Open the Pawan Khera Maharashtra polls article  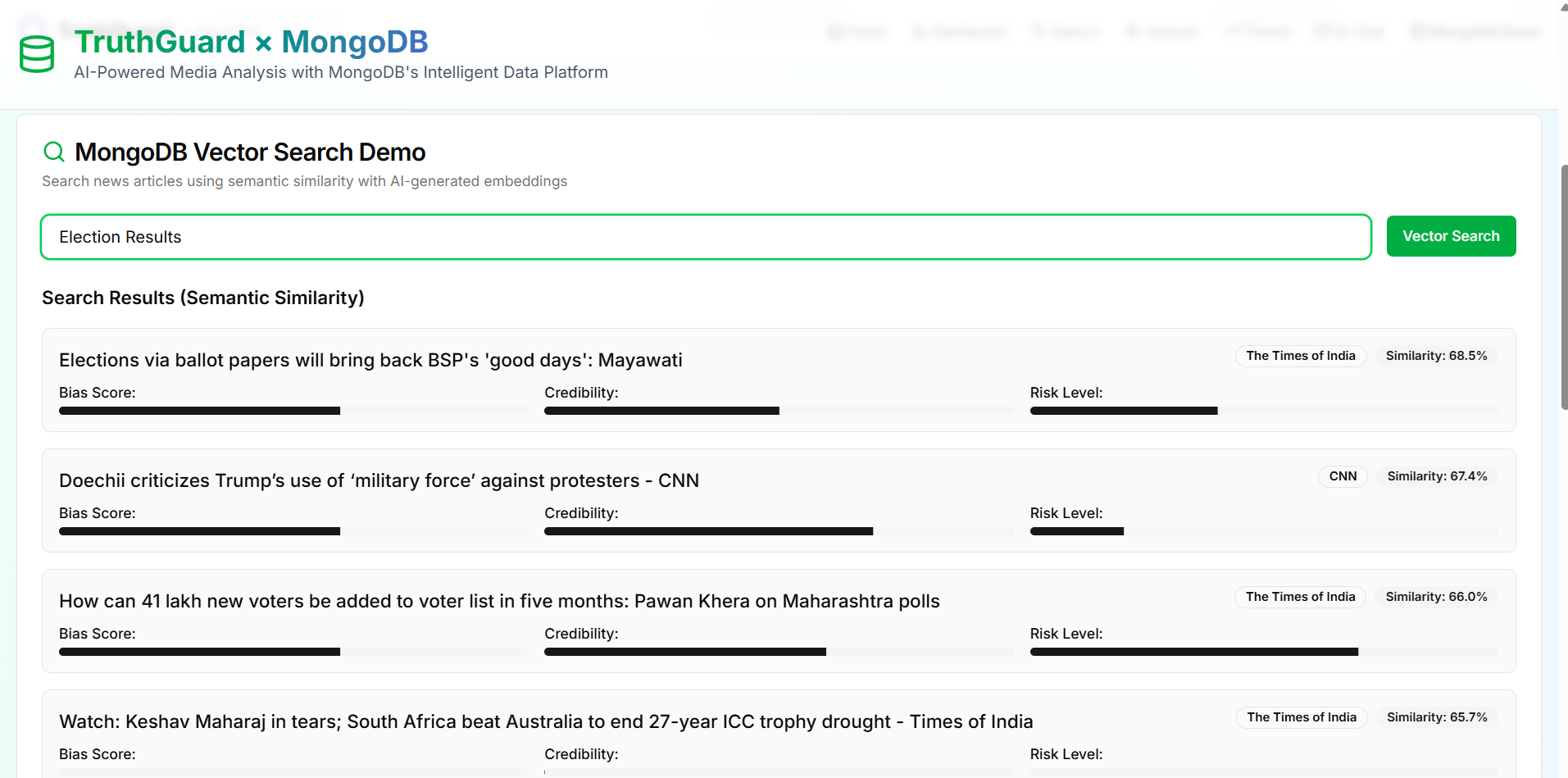[x=499, y=601]
